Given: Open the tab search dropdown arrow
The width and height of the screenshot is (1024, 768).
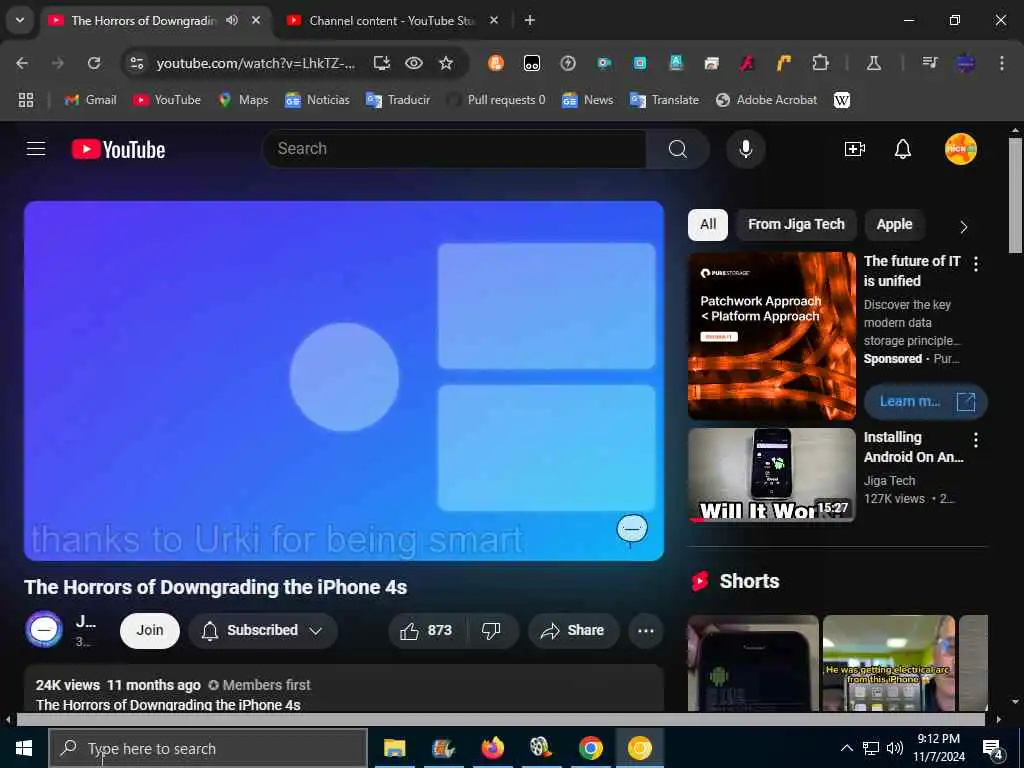Looking at the screenshot, I should tap(20, 20).
